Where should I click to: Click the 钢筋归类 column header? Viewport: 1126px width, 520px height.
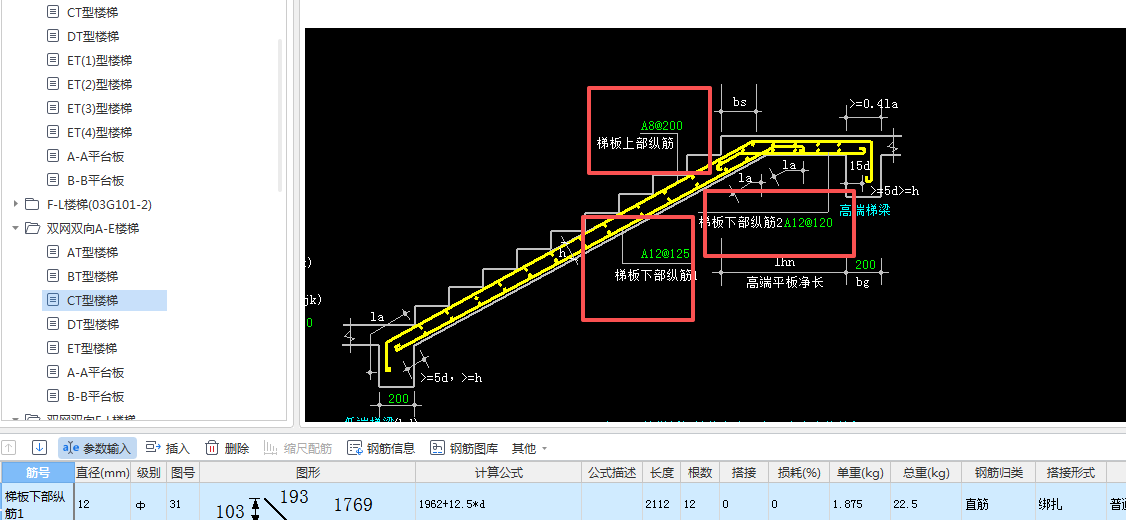997,472
